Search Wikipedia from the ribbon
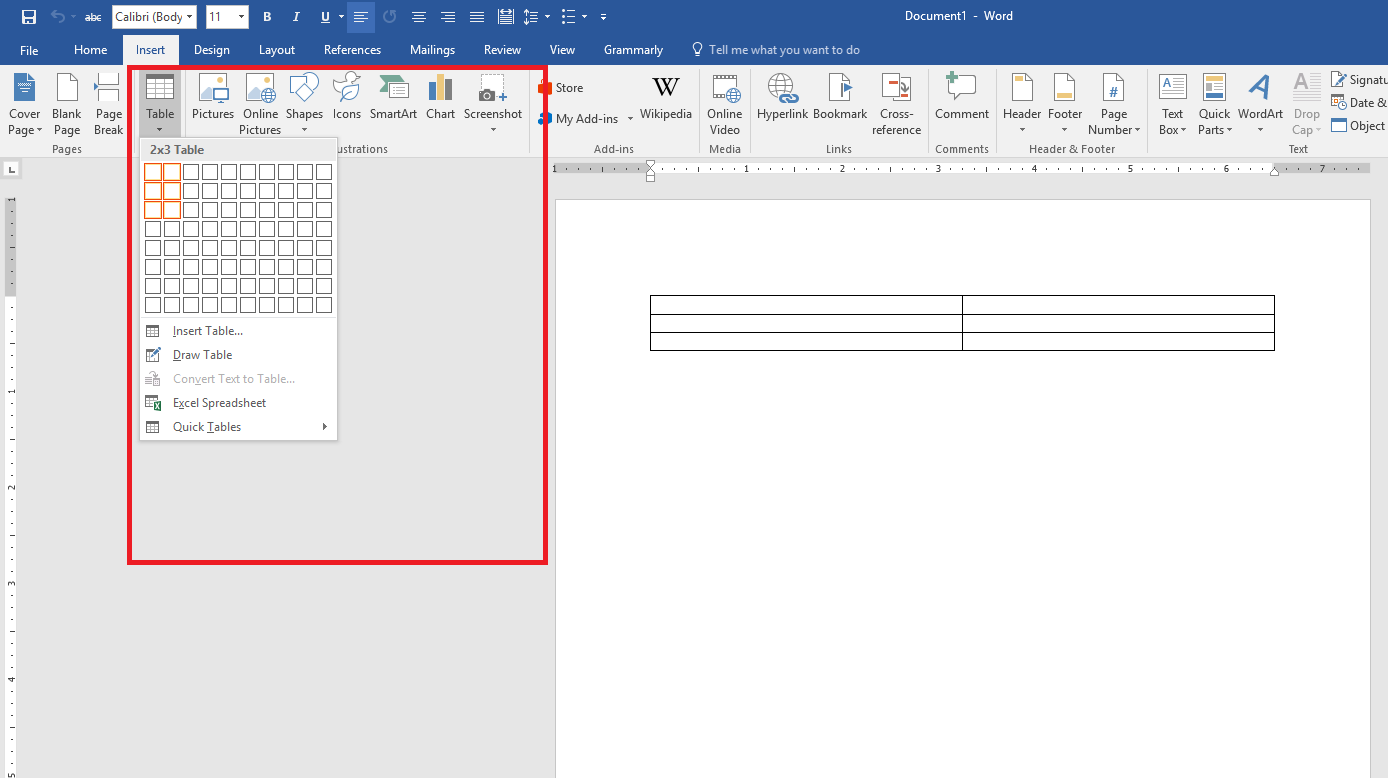The width and height of the screenshot is (1388, 778). coord(666,100)
